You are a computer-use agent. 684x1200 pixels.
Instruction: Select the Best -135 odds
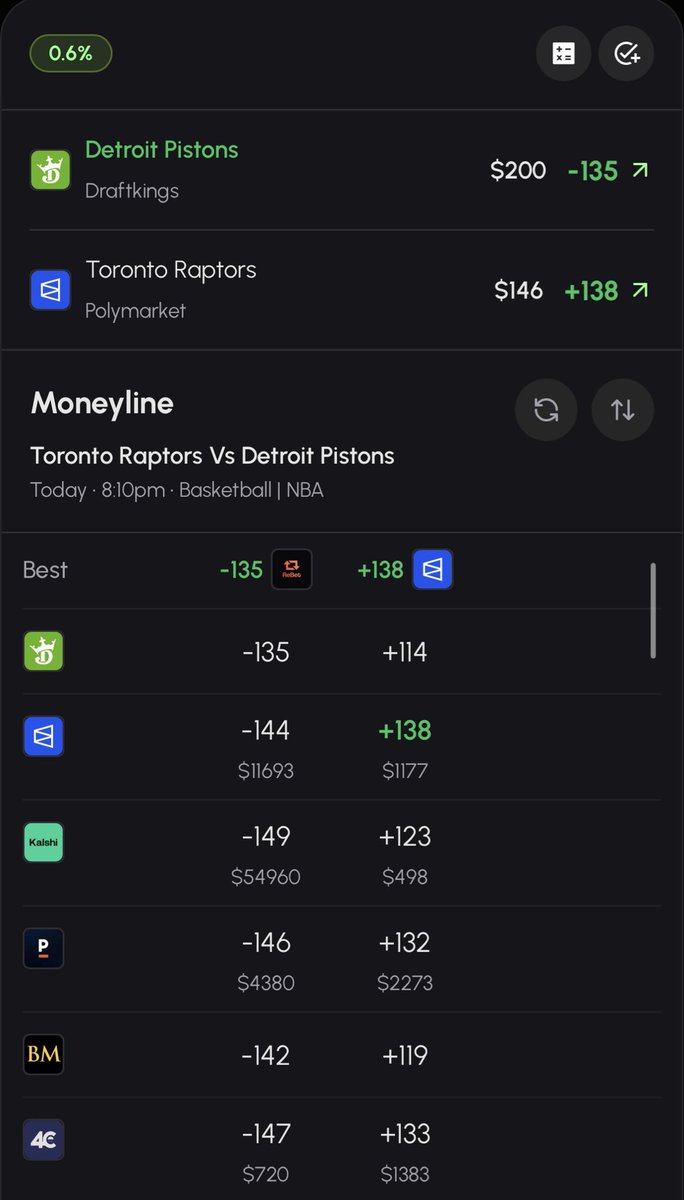[x=241, y=570]
